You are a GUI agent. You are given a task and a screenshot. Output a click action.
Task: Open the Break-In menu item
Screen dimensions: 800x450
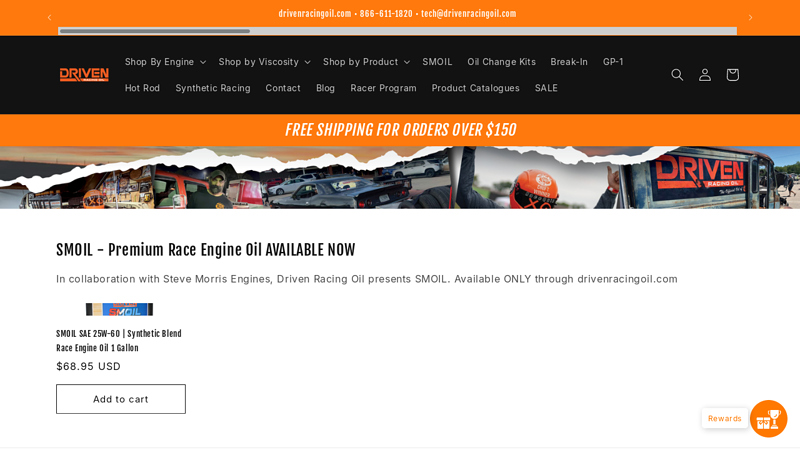coord(569,62)
